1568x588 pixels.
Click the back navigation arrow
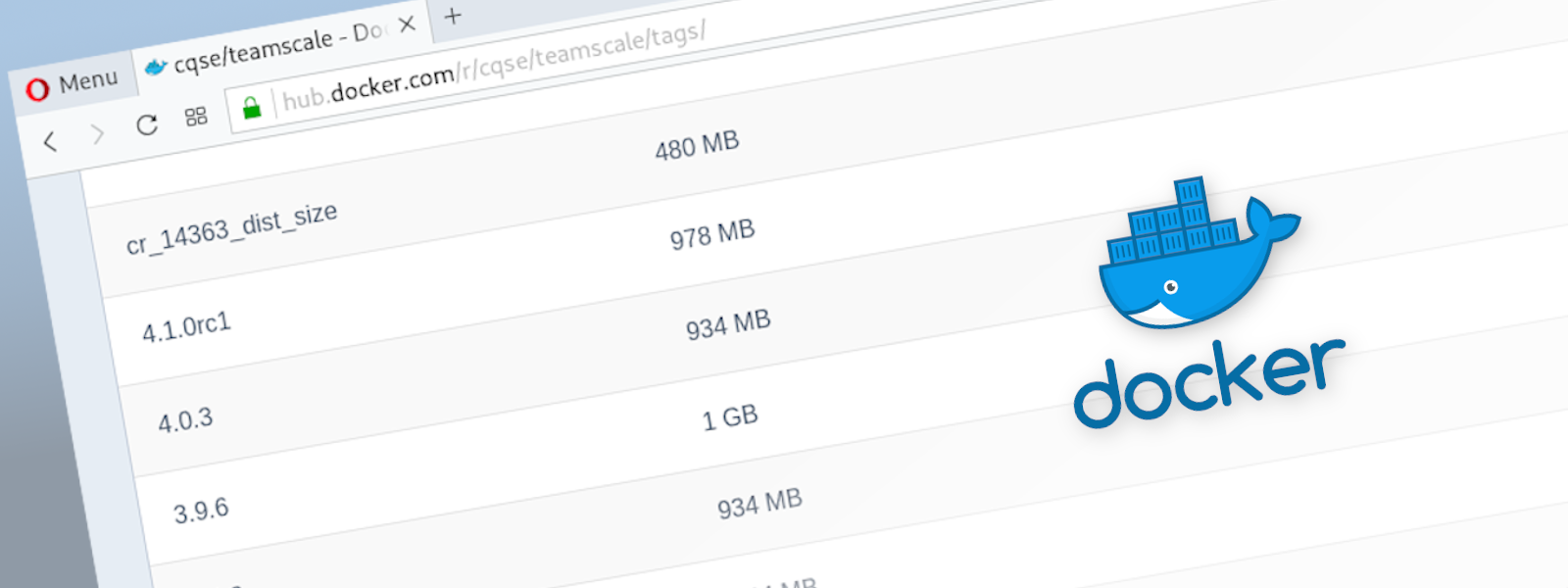pyautogui.click(x=50, y=141)
